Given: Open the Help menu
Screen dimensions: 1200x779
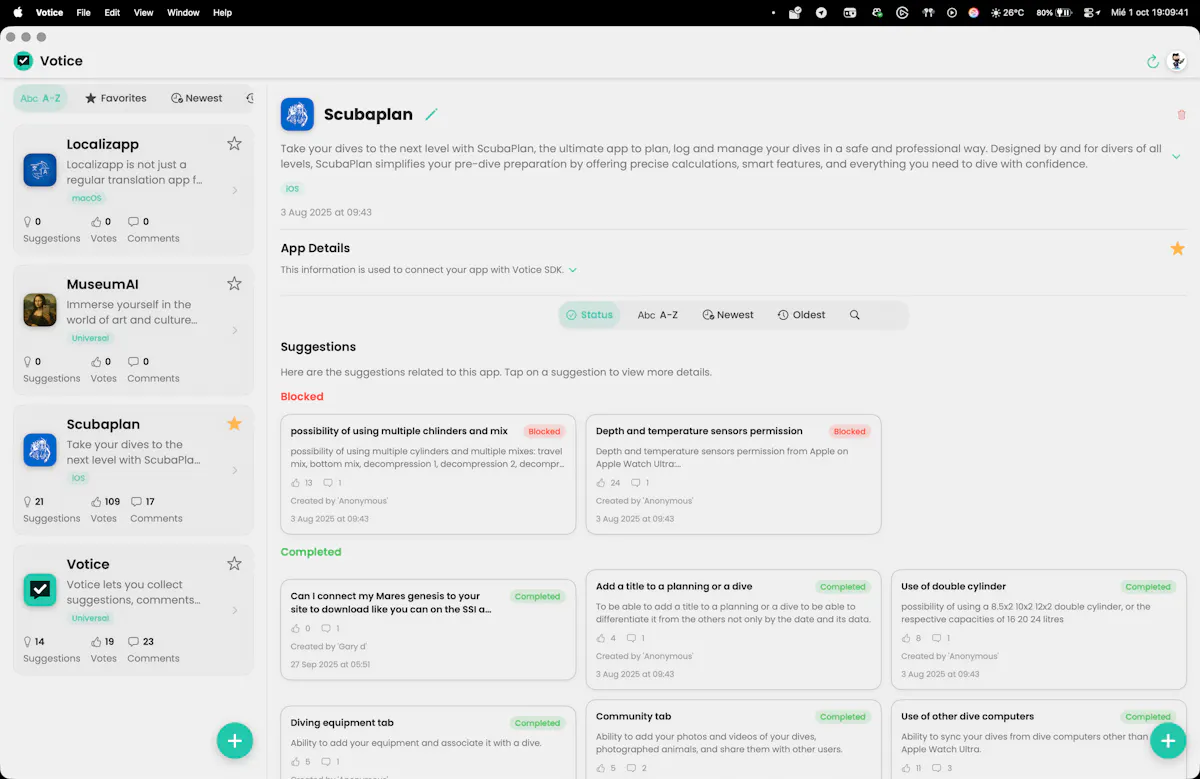Looking at the screenshot, I should pos(223,13).
